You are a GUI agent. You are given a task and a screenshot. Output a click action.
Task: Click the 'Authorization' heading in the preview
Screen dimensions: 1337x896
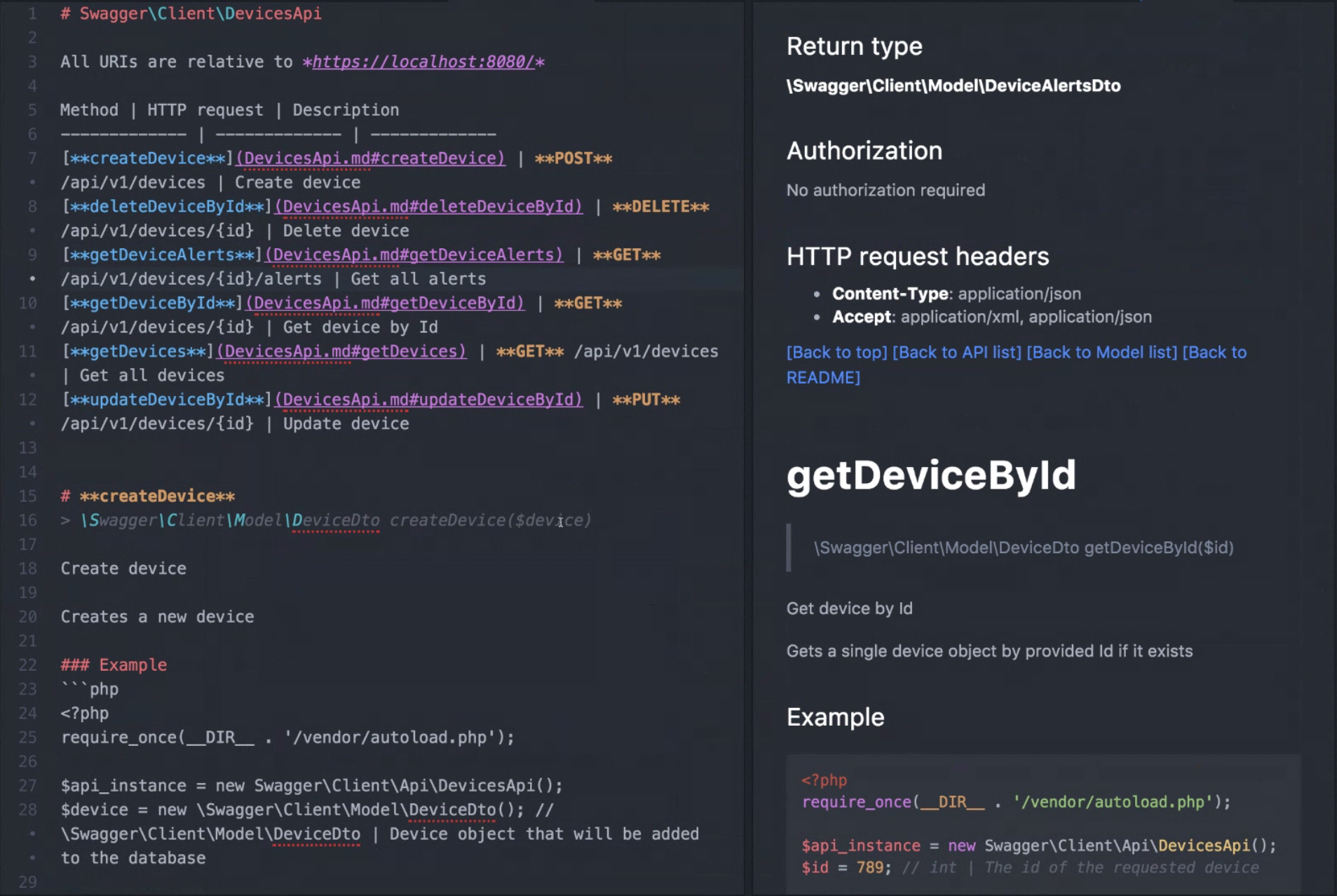[864, 151]
